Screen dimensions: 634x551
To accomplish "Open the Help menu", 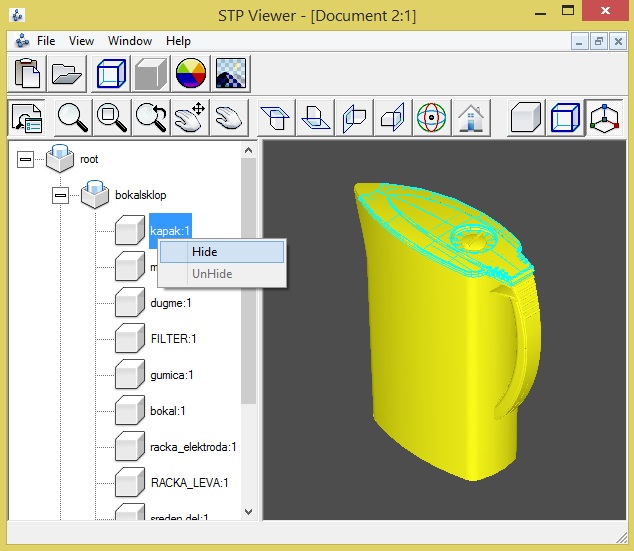I will tap(178, 41).
